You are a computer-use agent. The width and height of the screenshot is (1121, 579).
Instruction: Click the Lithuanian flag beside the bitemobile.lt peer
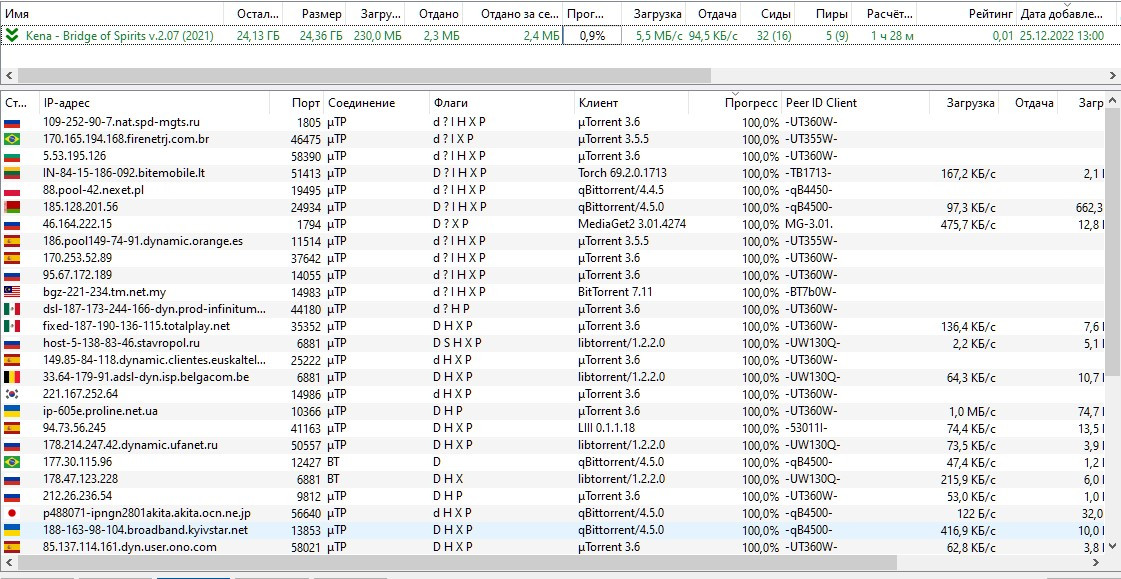(13, 173)
